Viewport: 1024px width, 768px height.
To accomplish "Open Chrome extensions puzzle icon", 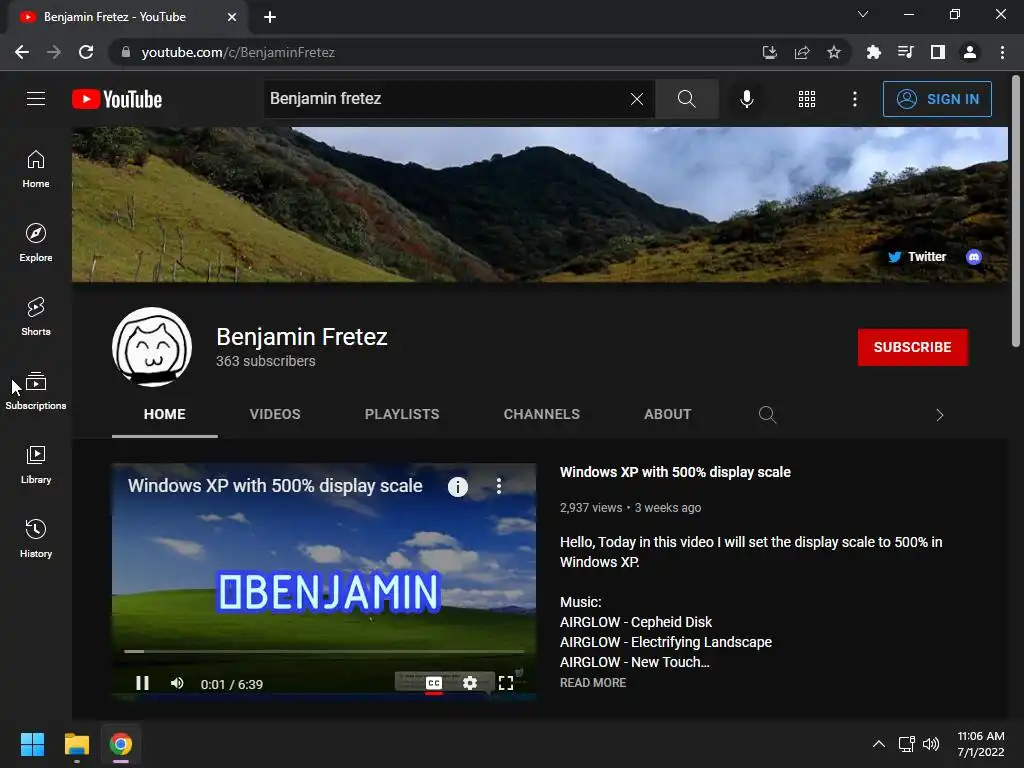I will coord(873,52).
